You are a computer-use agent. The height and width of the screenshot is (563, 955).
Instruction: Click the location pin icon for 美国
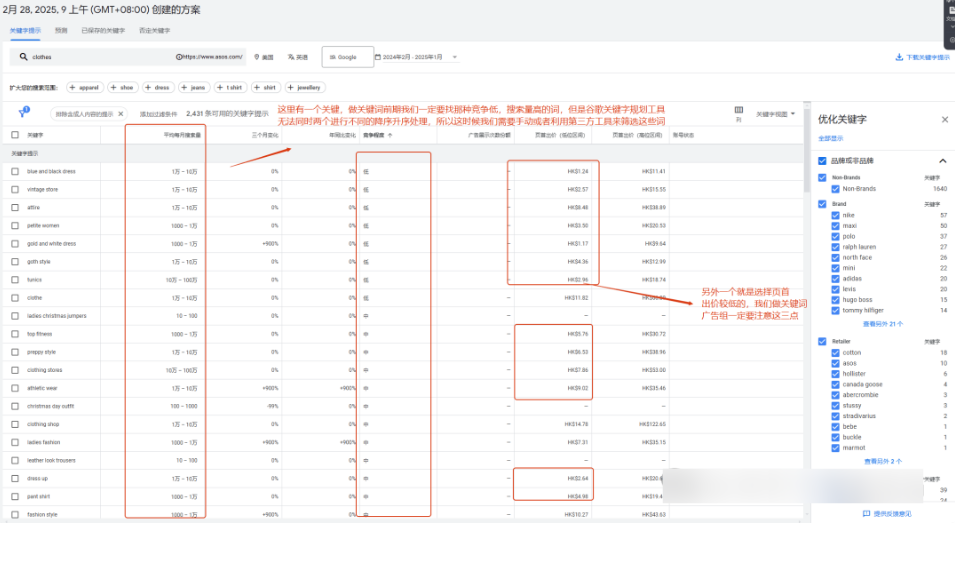tap(257, 57)
